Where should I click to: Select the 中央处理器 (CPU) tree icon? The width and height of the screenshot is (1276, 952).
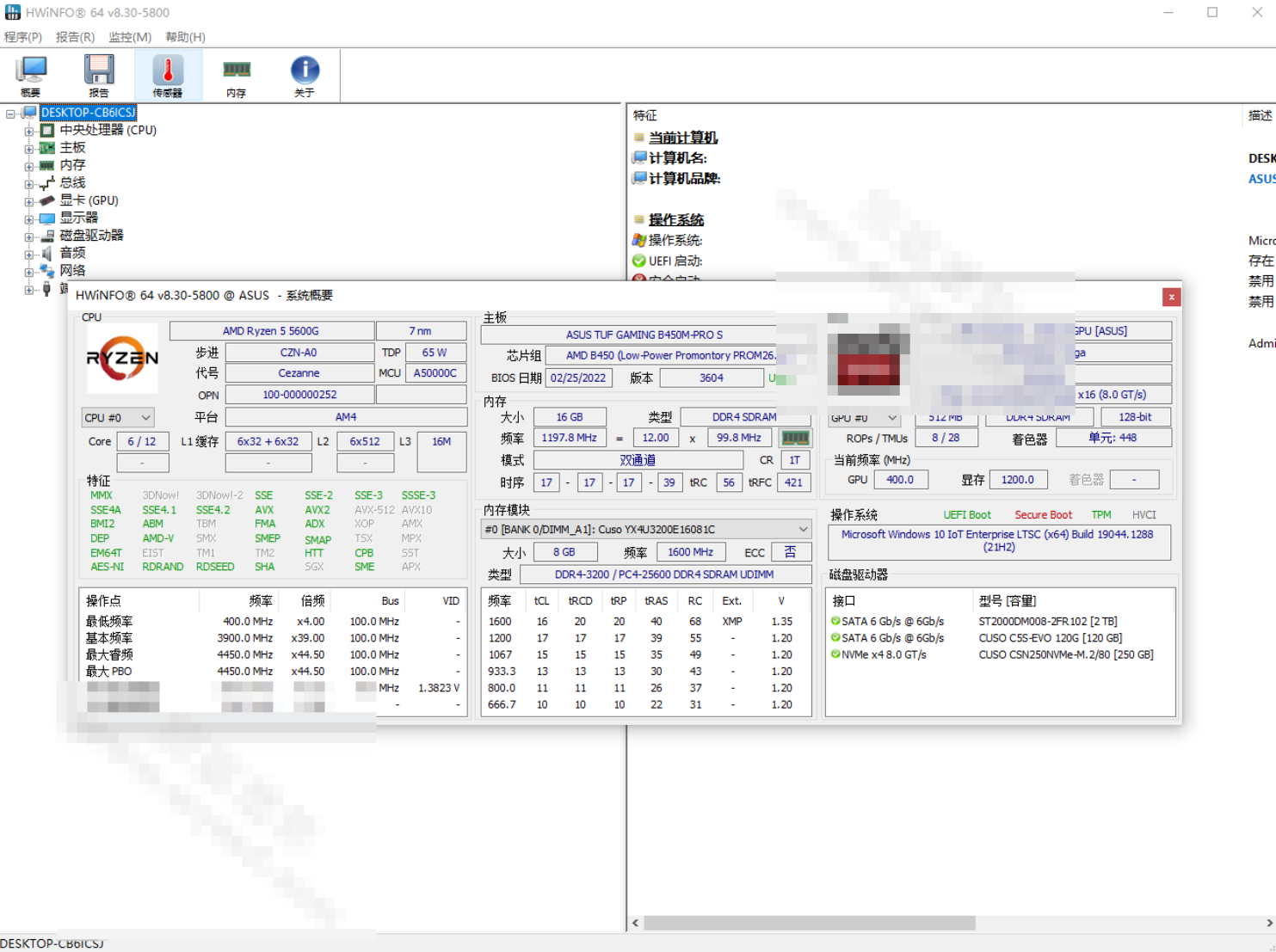click(47, 130)
